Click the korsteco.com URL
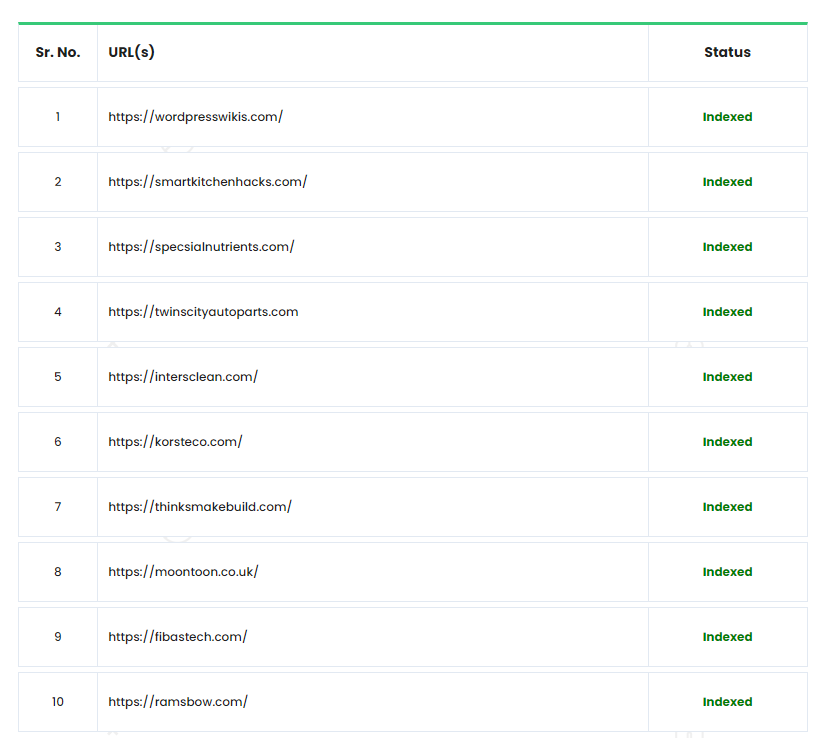The width and height of the screenshot is (815, 738). pos(175,442)
